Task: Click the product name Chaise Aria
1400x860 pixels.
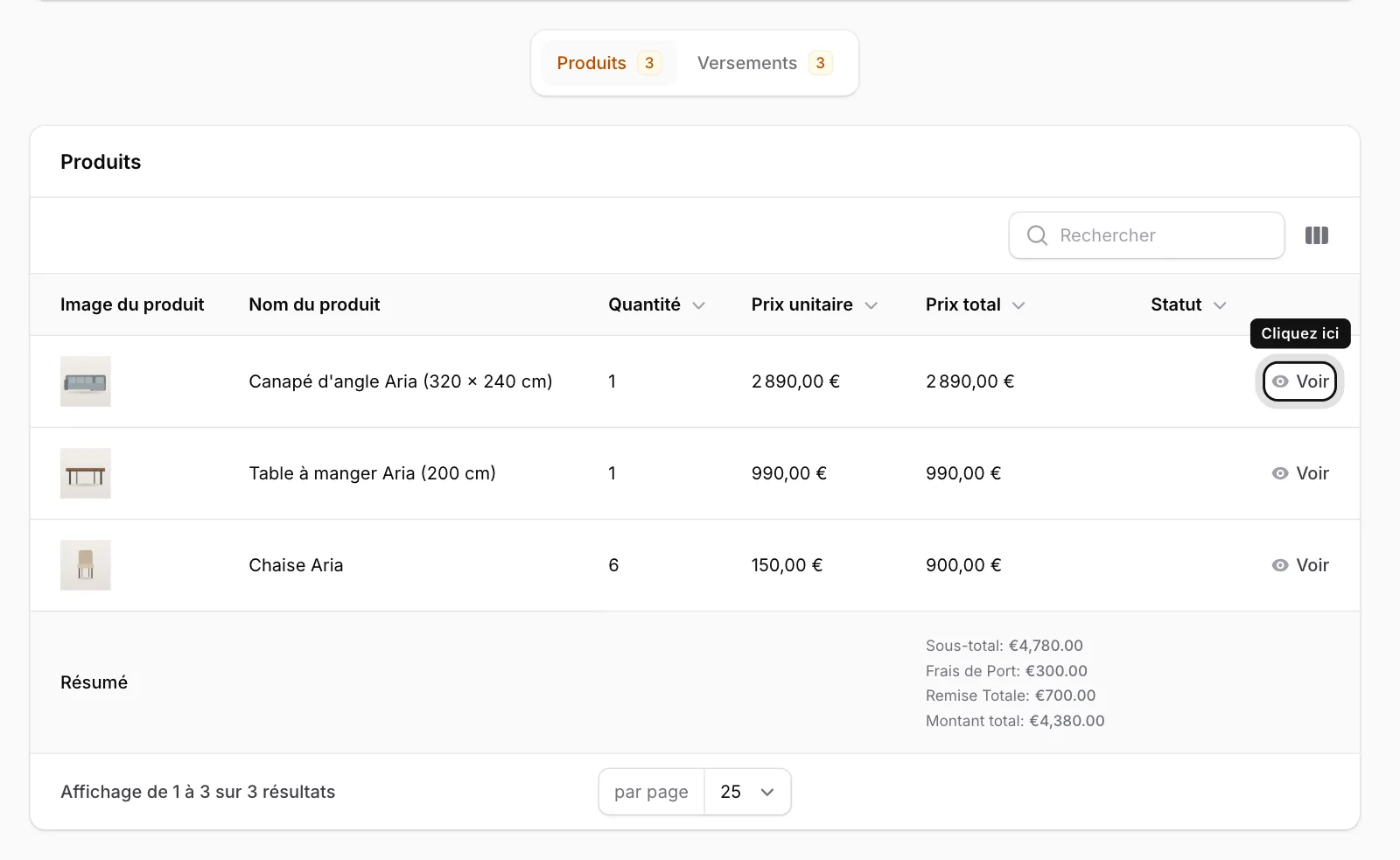Action: (296, 565)
